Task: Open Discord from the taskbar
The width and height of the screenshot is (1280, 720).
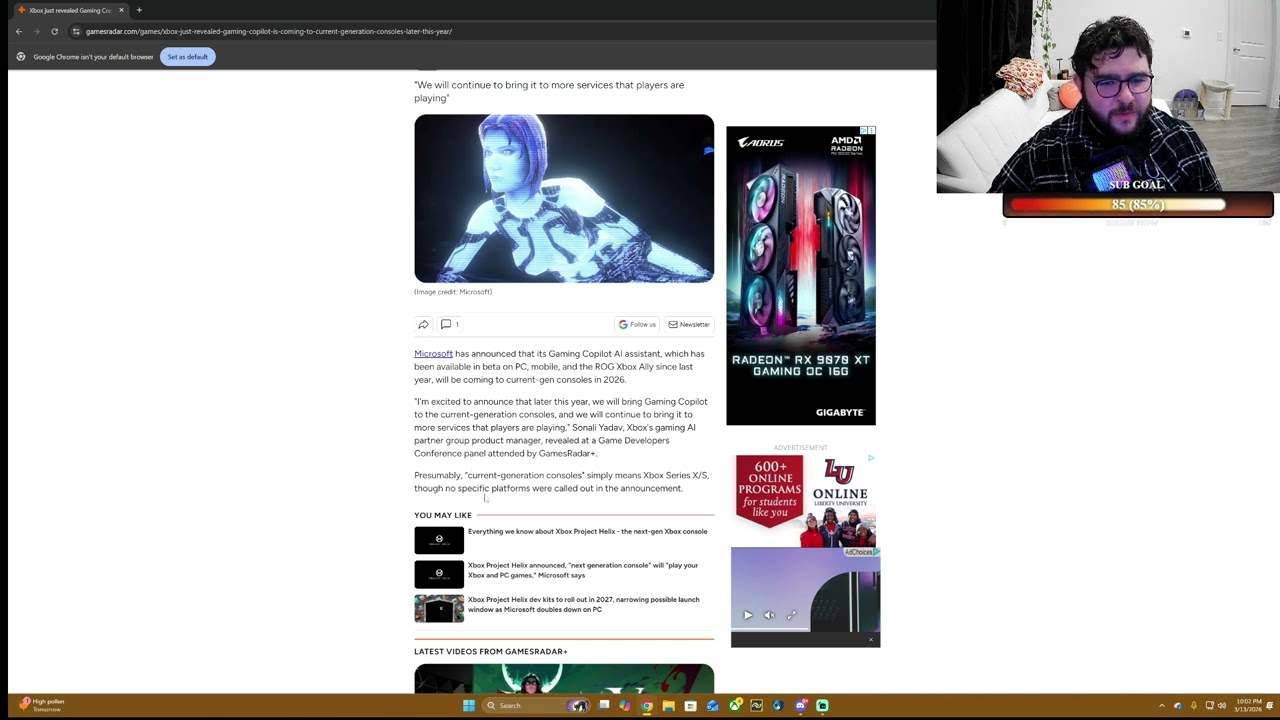Action: tap(800, 706)
